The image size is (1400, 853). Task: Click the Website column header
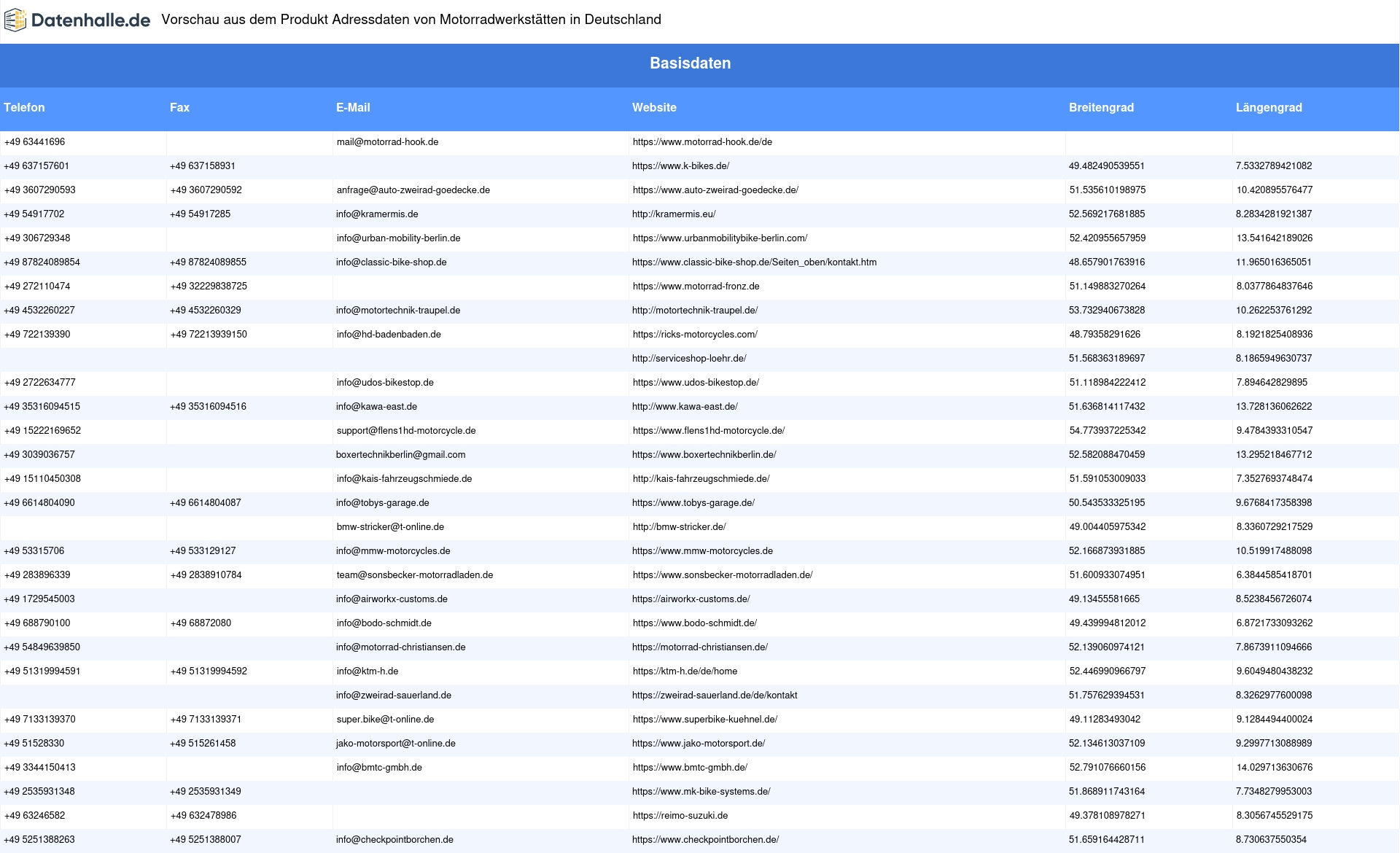654,108
